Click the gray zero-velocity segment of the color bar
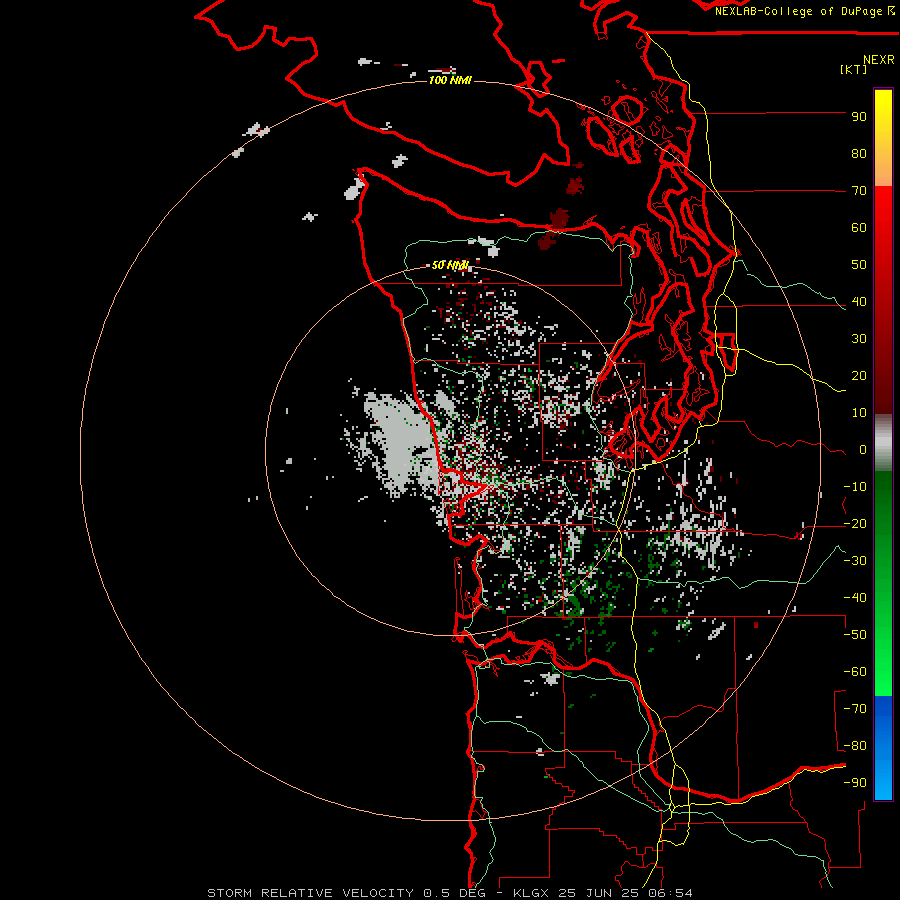The height and width of the screenshot is (900, 900). [x=883, y=443]
